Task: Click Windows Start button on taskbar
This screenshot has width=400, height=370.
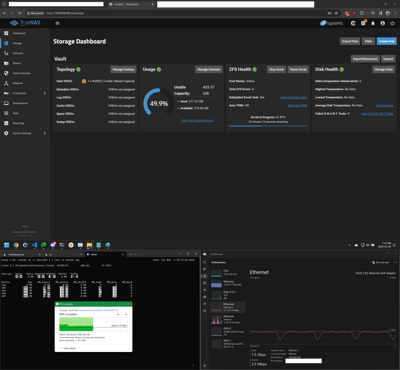Action: pos(6,245)
